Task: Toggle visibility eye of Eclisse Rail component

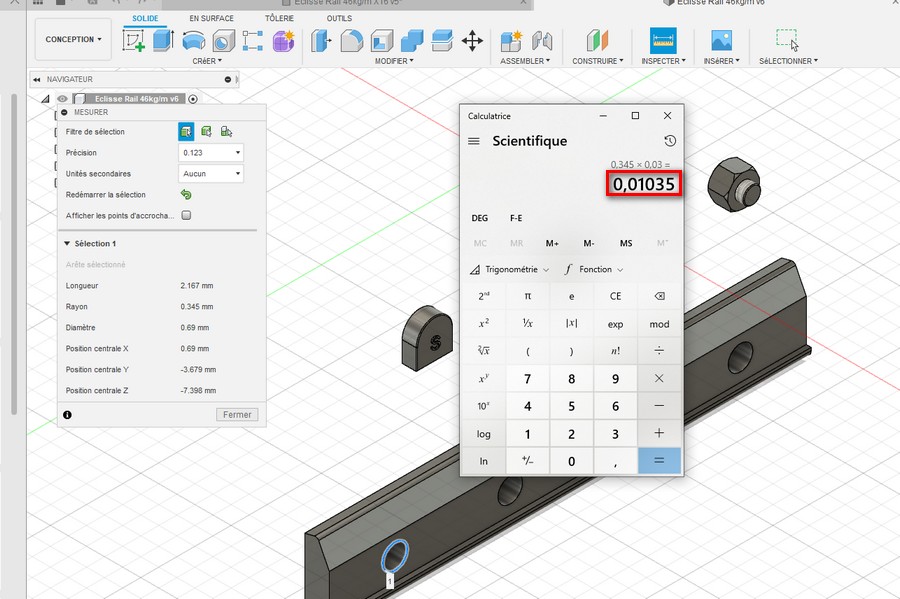Action: pyautogui.click(x=63, y=99)
